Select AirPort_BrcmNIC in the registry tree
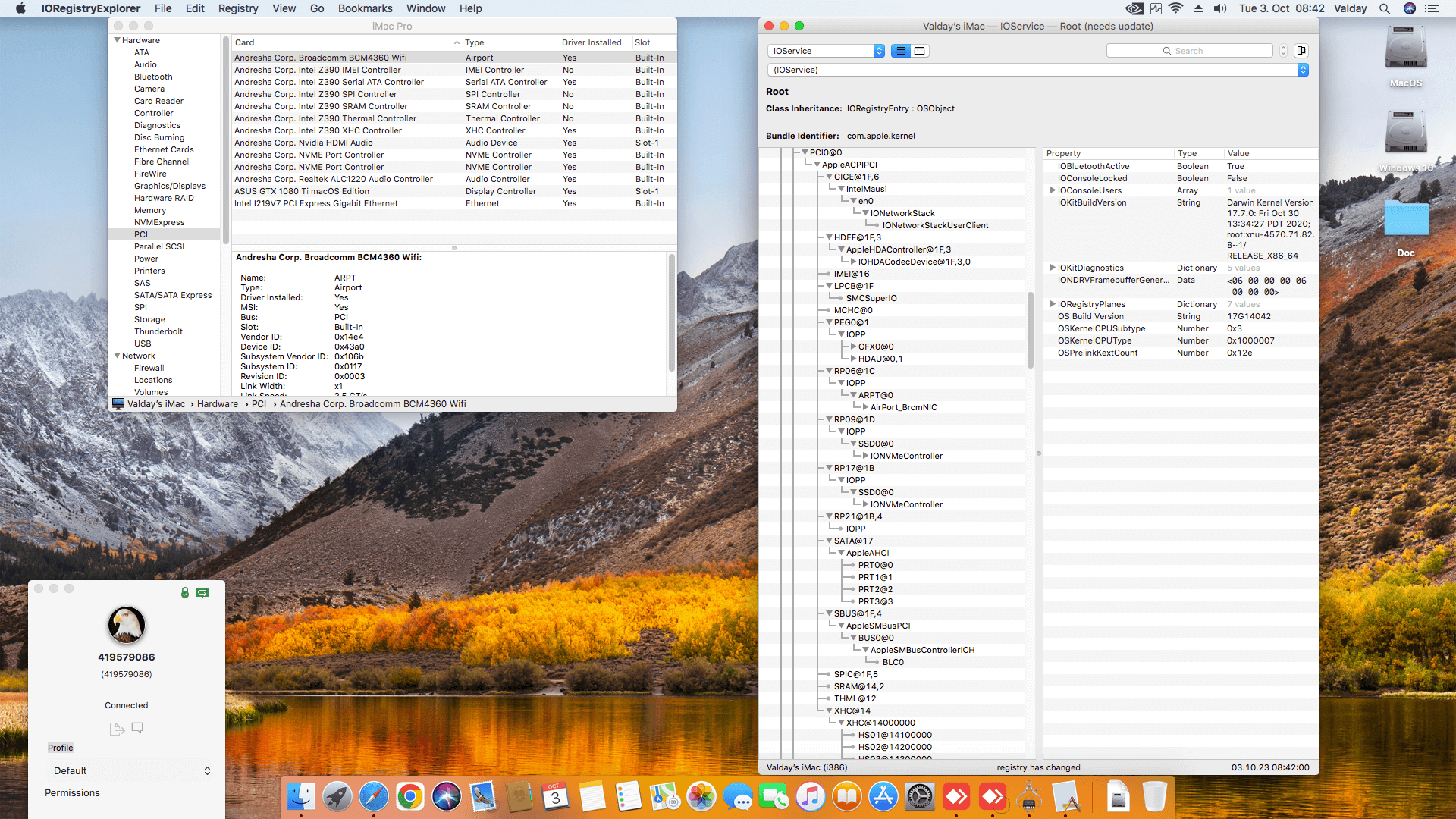This screenshot has width=1456, height=819. pos(903,407)
